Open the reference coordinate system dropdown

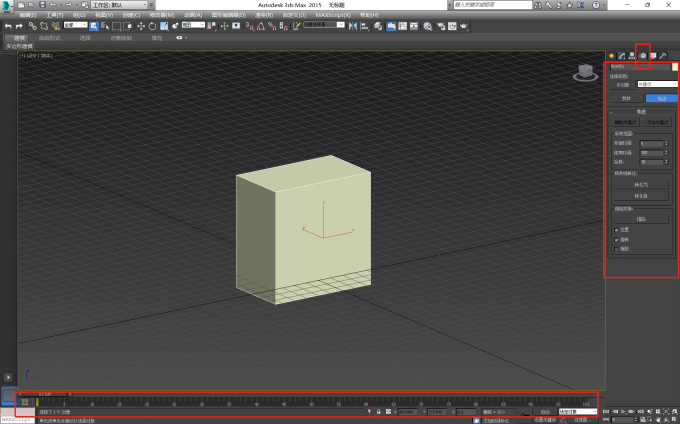tap(193, 25)
